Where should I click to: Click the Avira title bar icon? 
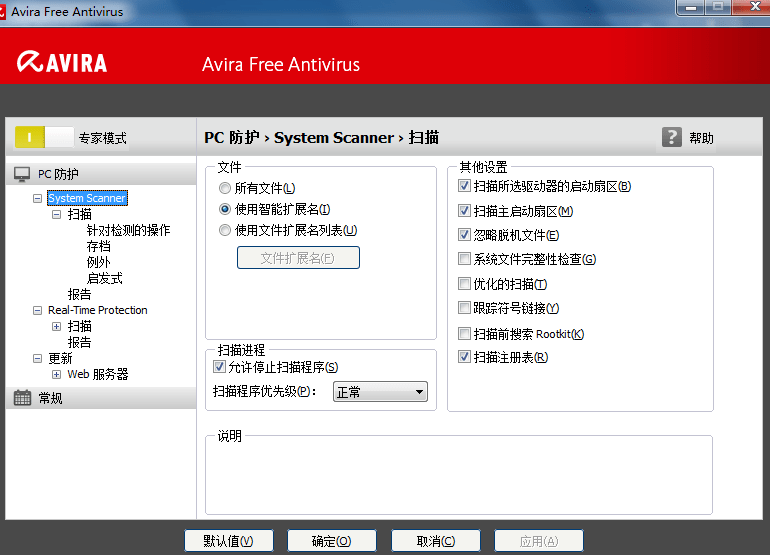[2, 12]
